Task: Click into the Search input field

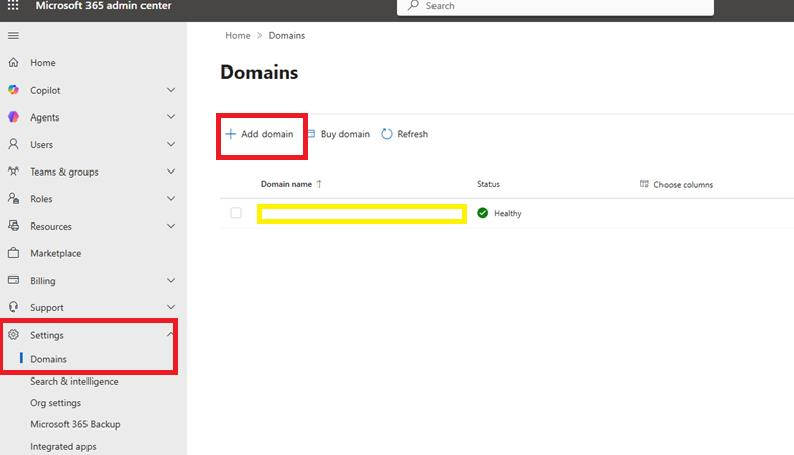Action: [x=555, y=6]
